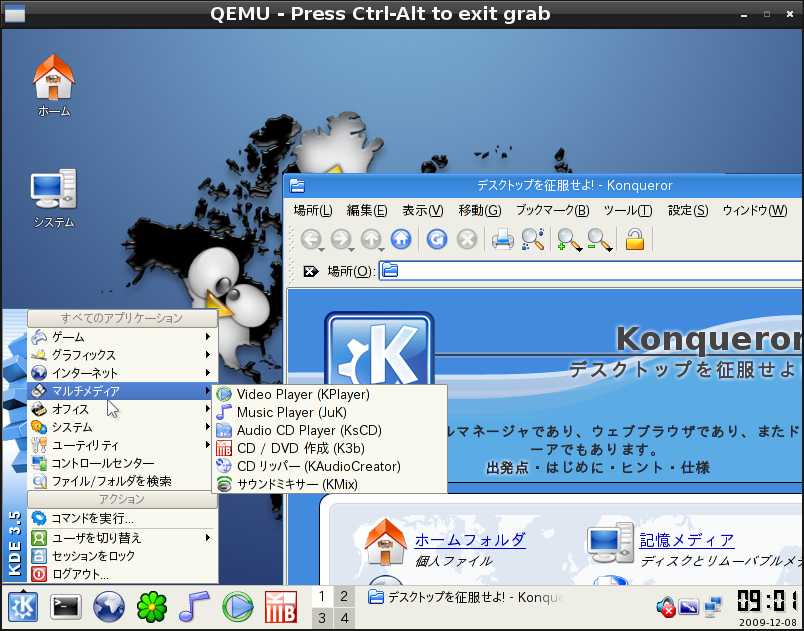
Task: Open the ウィンドウ(W) menu
Action: [755, 210]
